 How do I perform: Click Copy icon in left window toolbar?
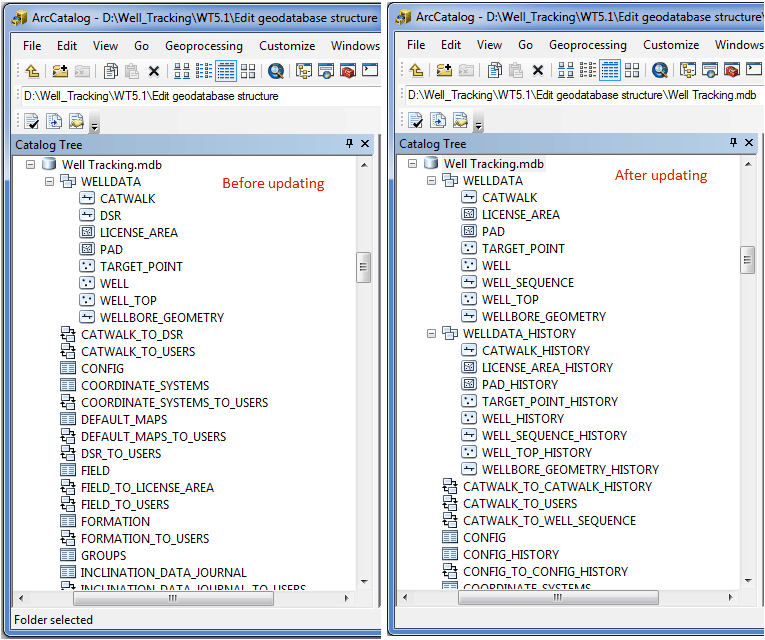pos(110,71)
